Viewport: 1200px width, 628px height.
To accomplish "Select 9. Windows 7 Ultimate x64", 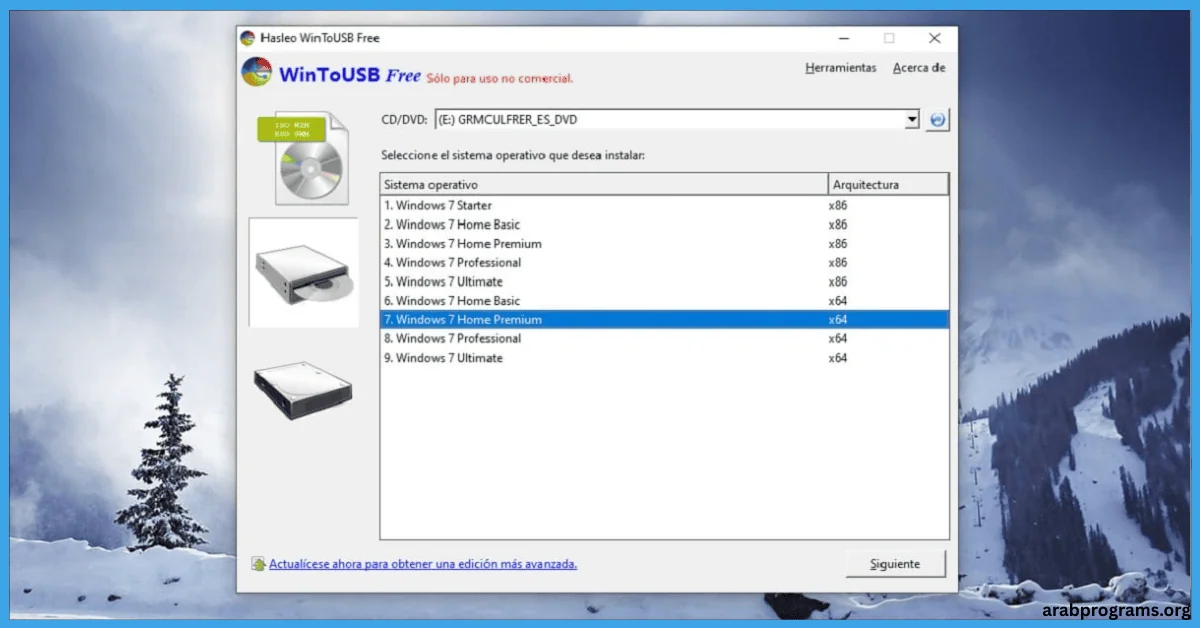I will pyautogui.click(x=664, y=358).
